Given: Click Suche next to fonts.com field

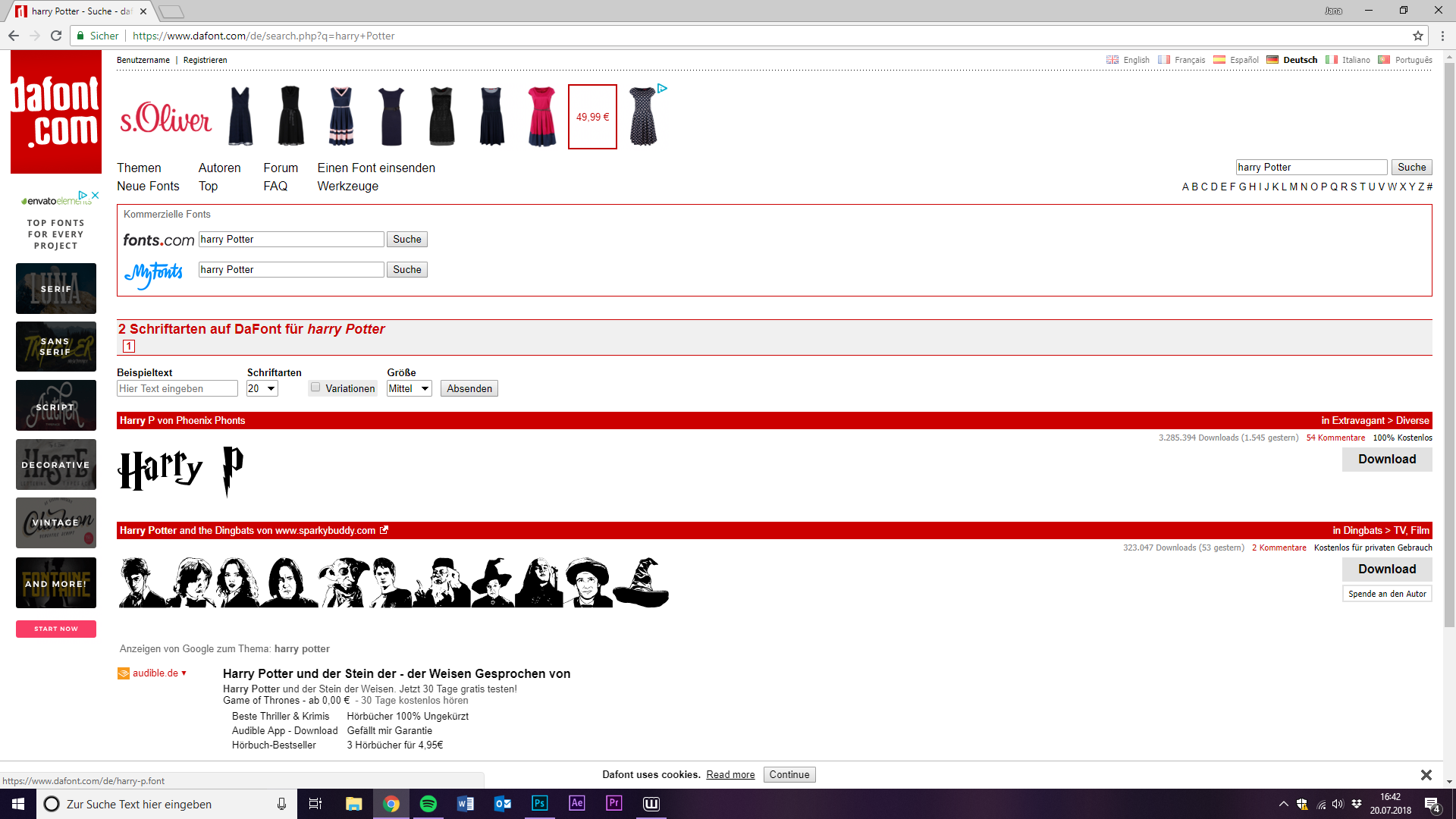Looking at the screenshot, I should 407,239.
